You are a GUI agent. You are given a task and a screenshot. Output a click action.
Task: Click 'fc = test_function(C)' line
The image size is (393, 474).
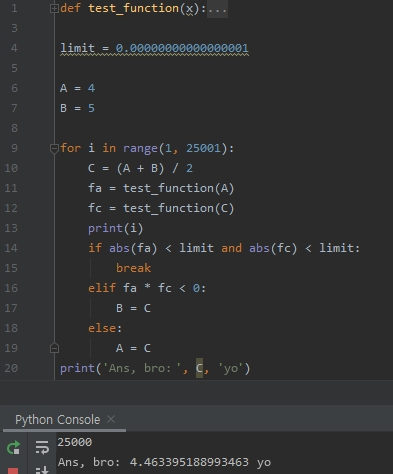[161, 208]
